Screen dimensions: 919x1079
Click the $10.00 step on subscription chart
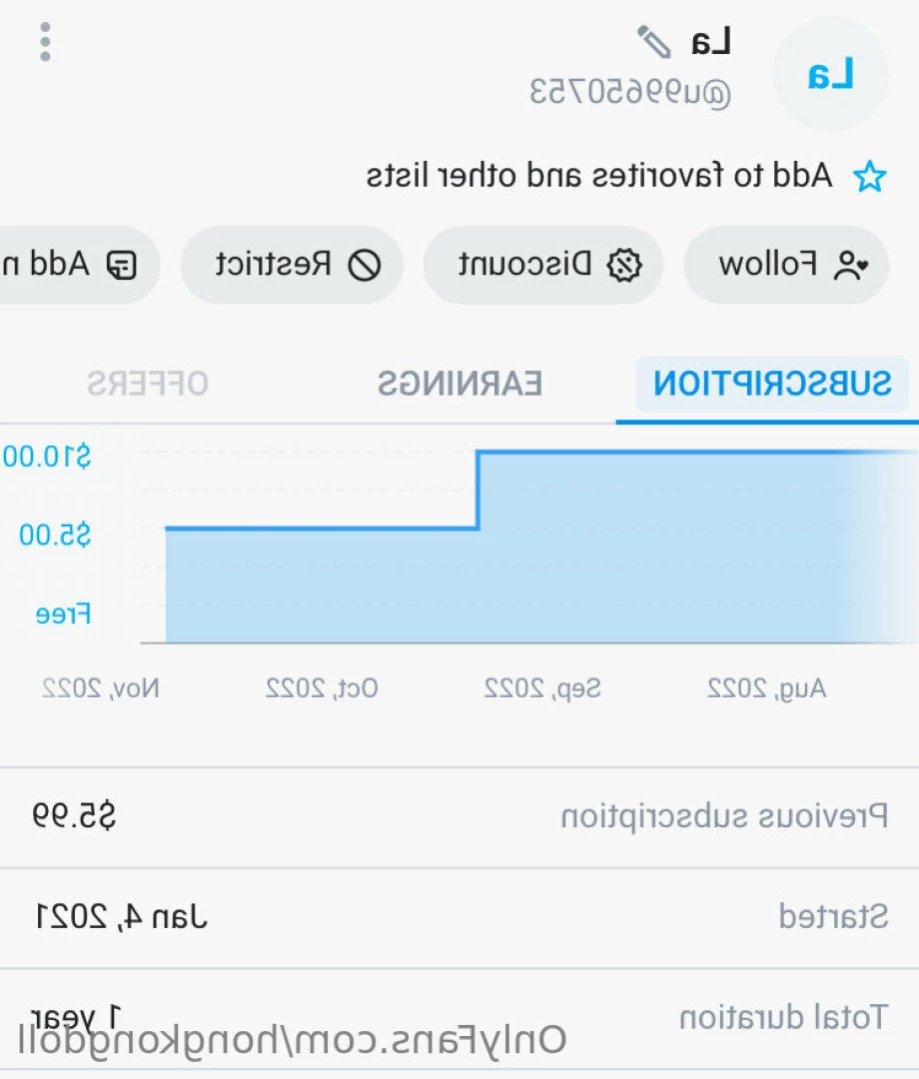click(695, 452)
